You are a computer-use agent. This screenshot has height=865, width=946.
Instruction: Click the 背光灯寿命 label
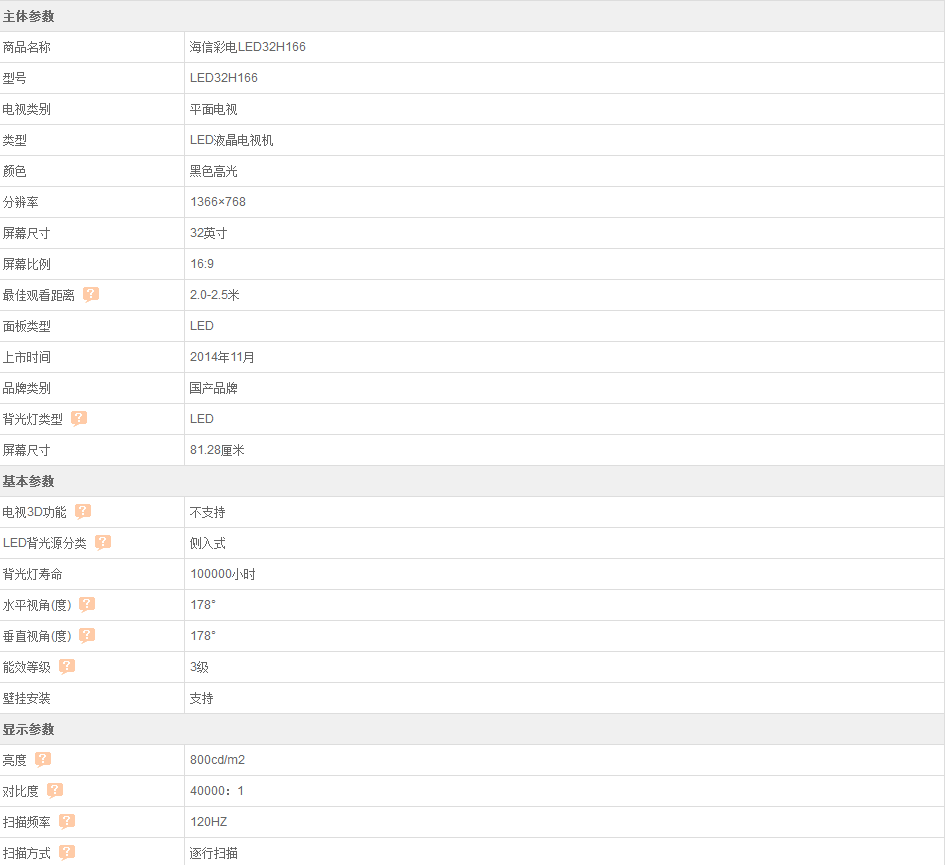(33, 574)
